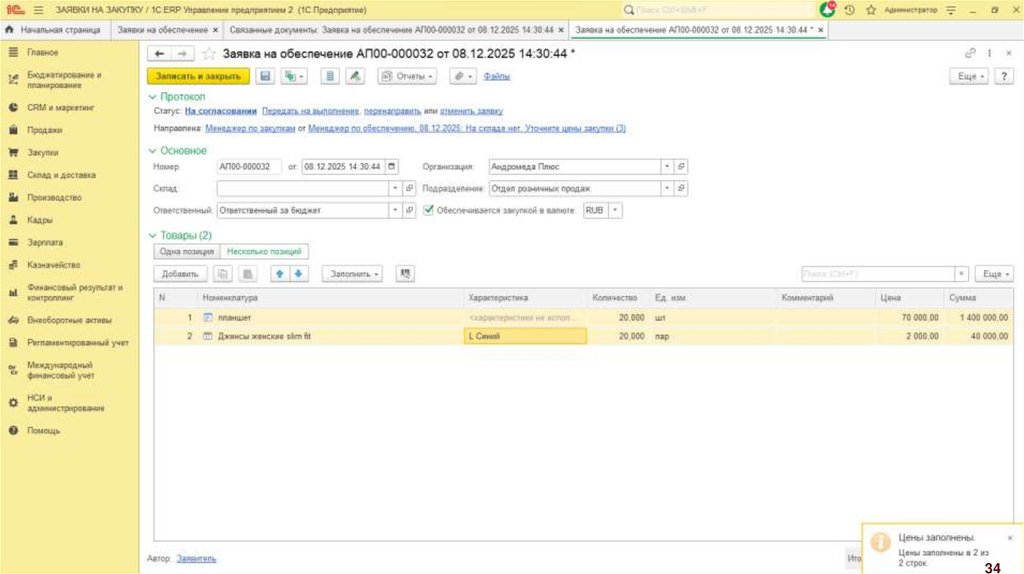The image size is (1024, 574).
Task: Go back with the left arrow
Action: [x=159, y=54]
